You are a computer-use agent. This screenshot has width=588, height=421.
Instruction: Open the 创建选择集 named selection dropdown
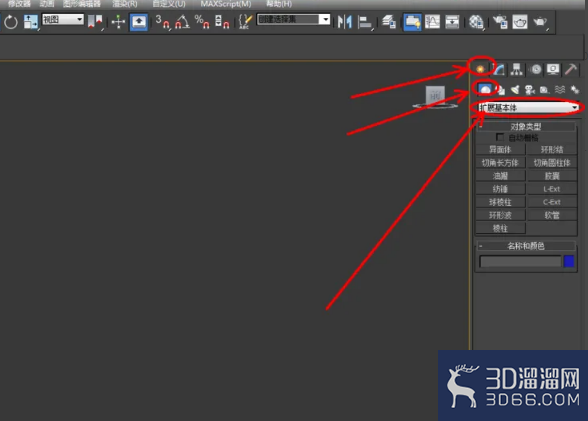pyautogui.click(x=294, y=19)
